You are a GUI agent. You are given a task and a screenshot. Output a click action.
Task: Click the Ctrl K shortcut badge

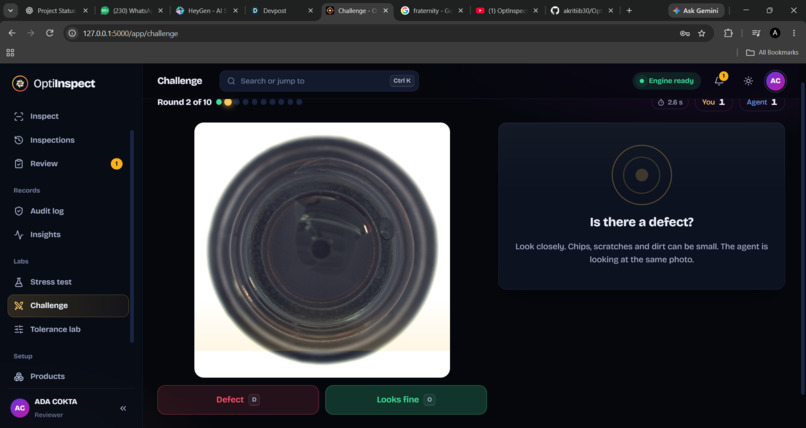pos(402,81)
